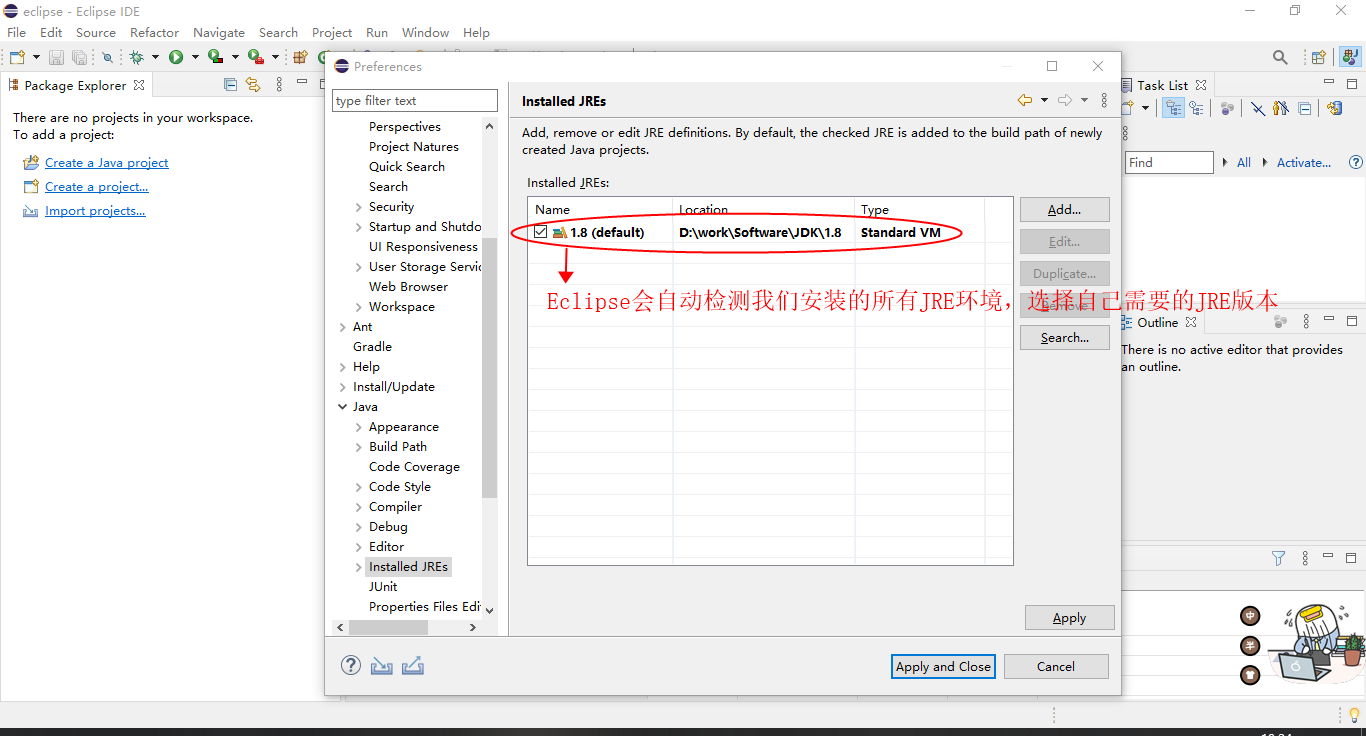
Task: Click the Debug bug icon in toolbar
Action: coord(136,57)
